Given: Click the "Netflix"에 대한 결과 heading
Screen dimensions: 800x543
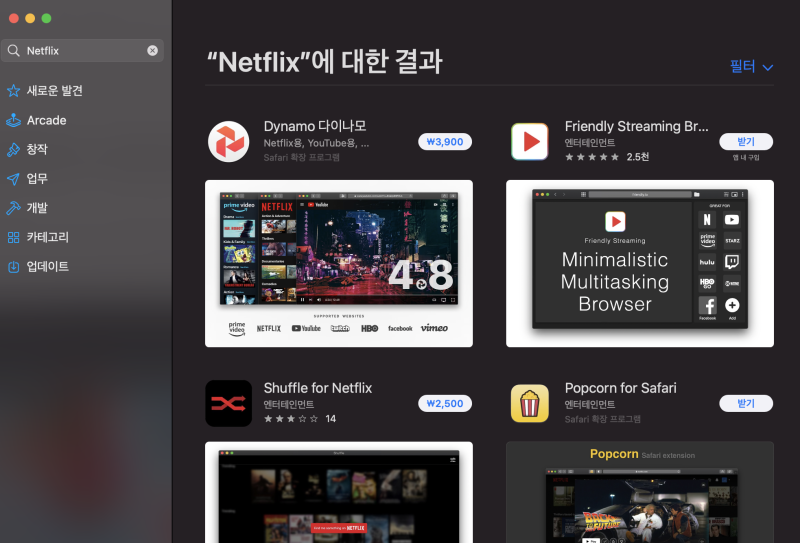Looking at the screenshot, I should (325, 61).
